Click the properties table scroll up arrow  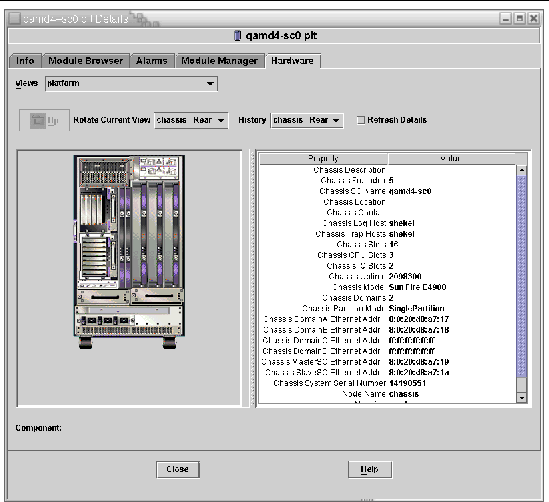[x=522, y=170]
